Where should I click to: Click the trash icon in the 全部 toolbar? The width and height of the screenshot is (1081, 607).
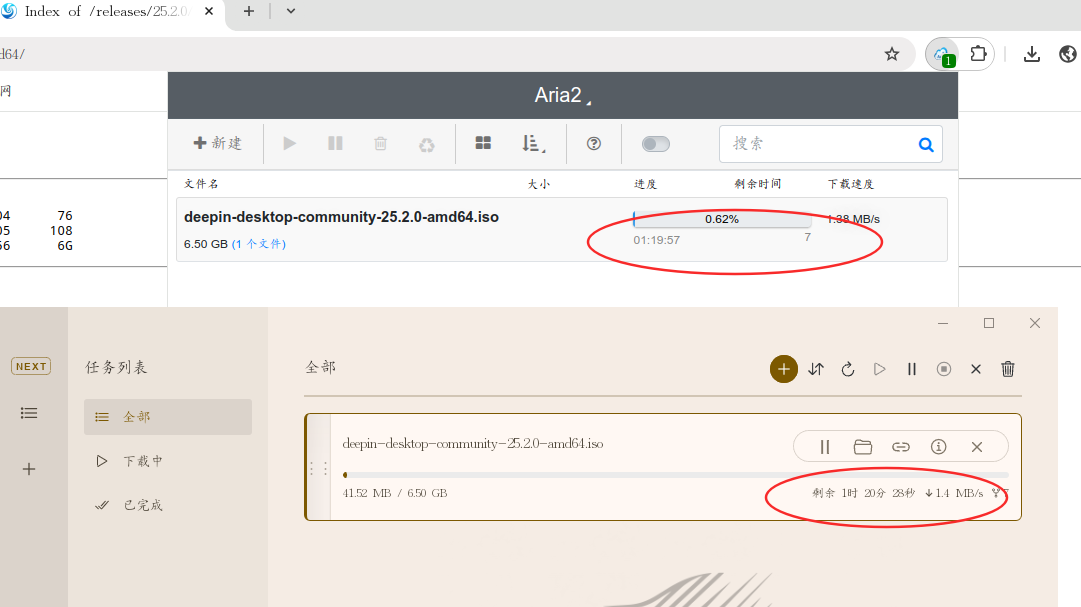click(x=1008, y=369)
